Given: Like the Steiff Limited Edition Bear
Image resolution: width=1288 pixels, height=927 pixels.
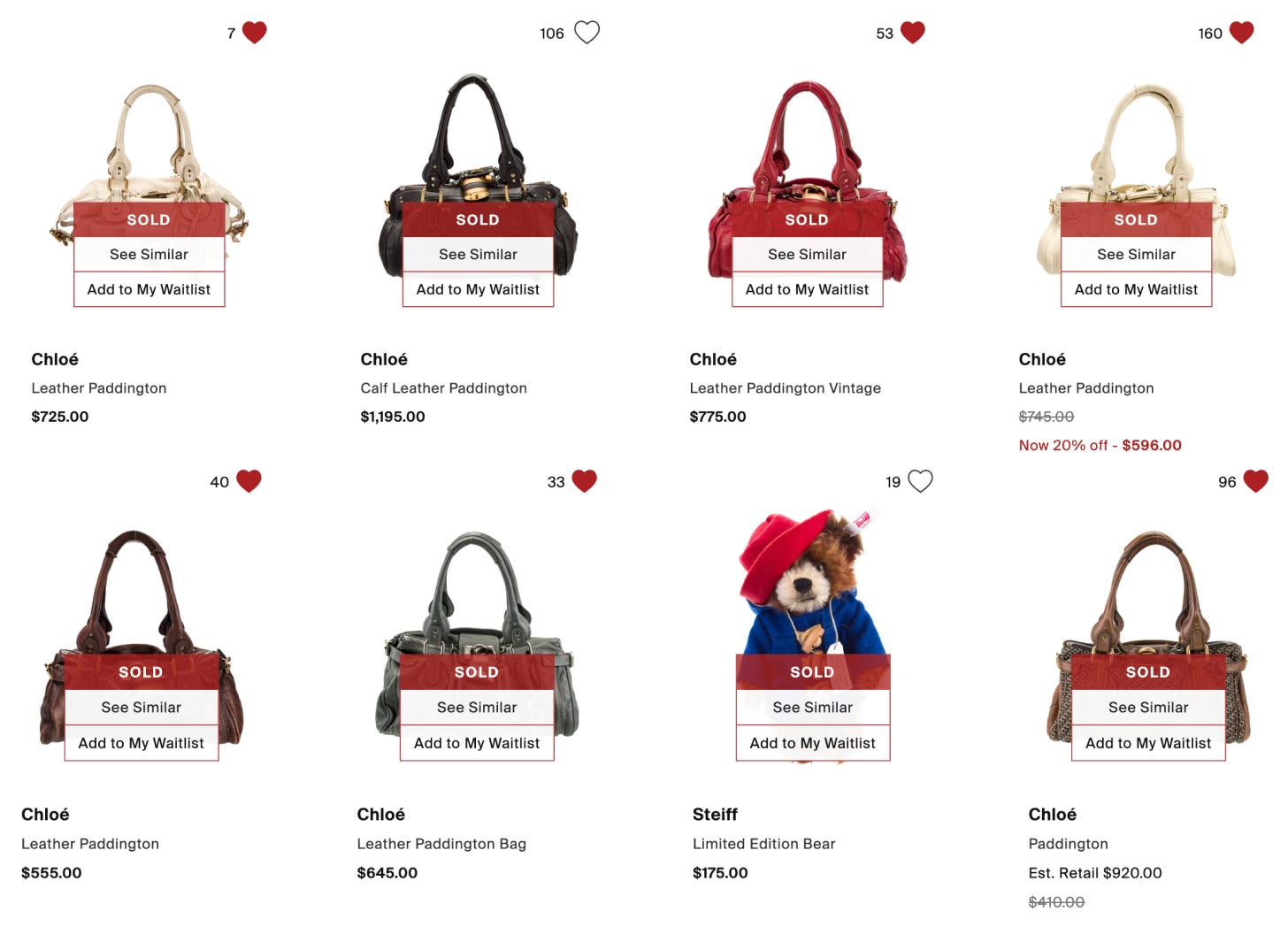Looking at the screenshot, I should click(x=921, y=481).
